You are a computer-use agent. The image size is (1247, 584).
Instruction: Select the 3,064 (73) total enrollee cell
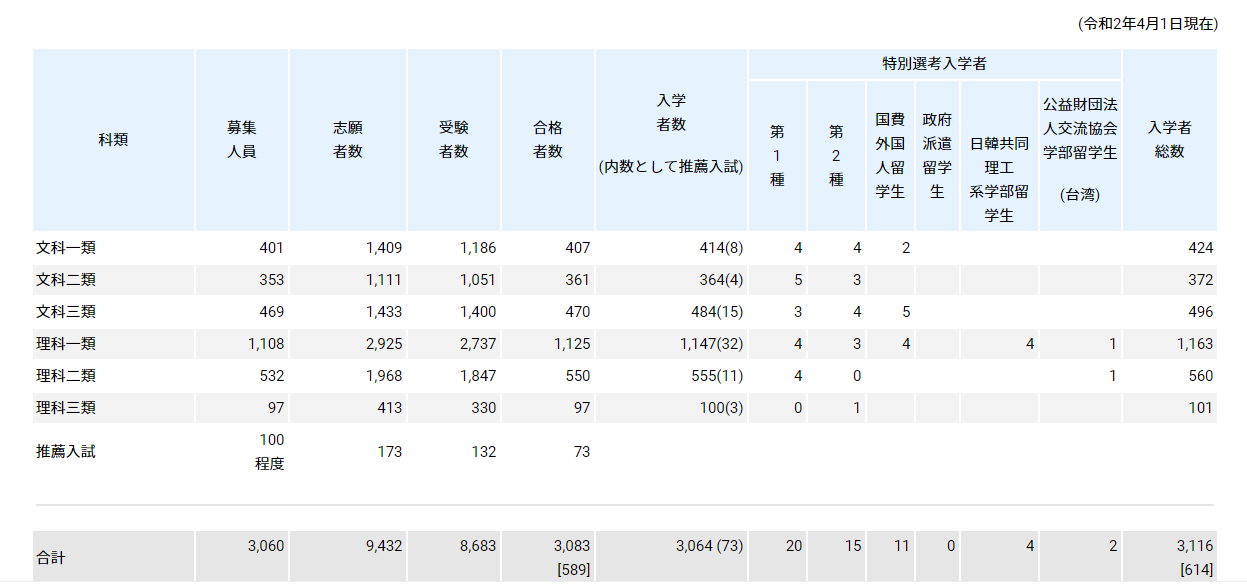[709, 546]
